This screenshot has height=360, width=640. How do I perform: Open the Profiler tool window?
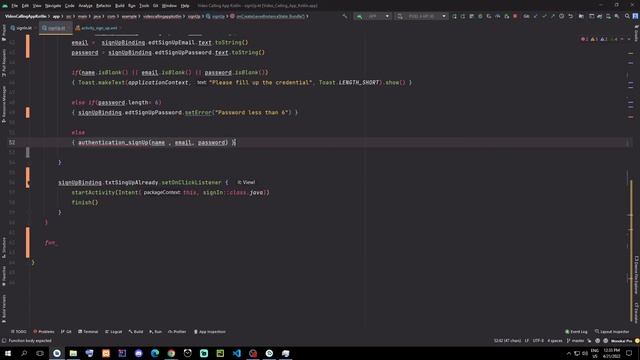click(x=177, y=332)
